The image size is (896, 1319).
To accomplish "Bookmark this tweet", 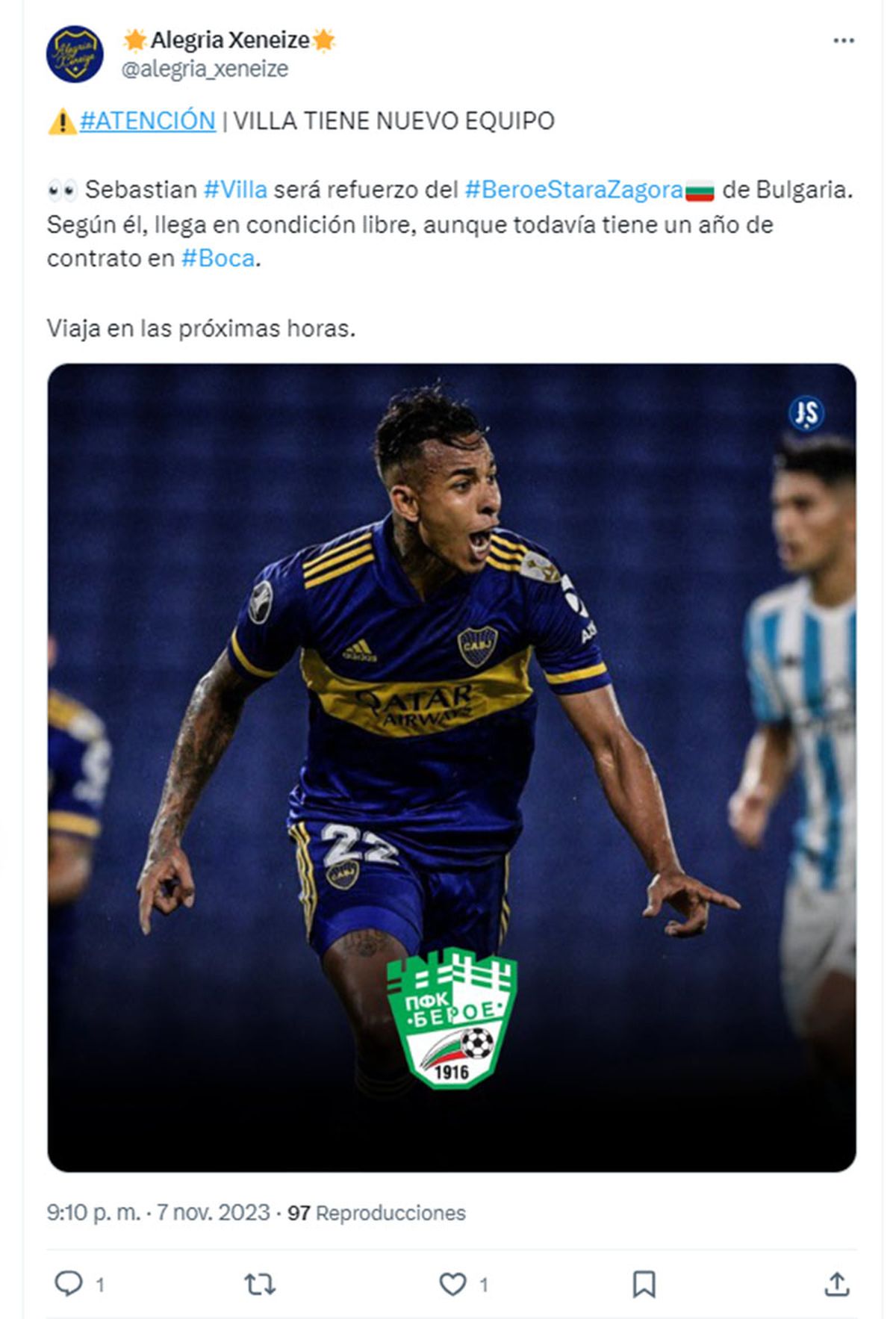I will point(644,1284).
